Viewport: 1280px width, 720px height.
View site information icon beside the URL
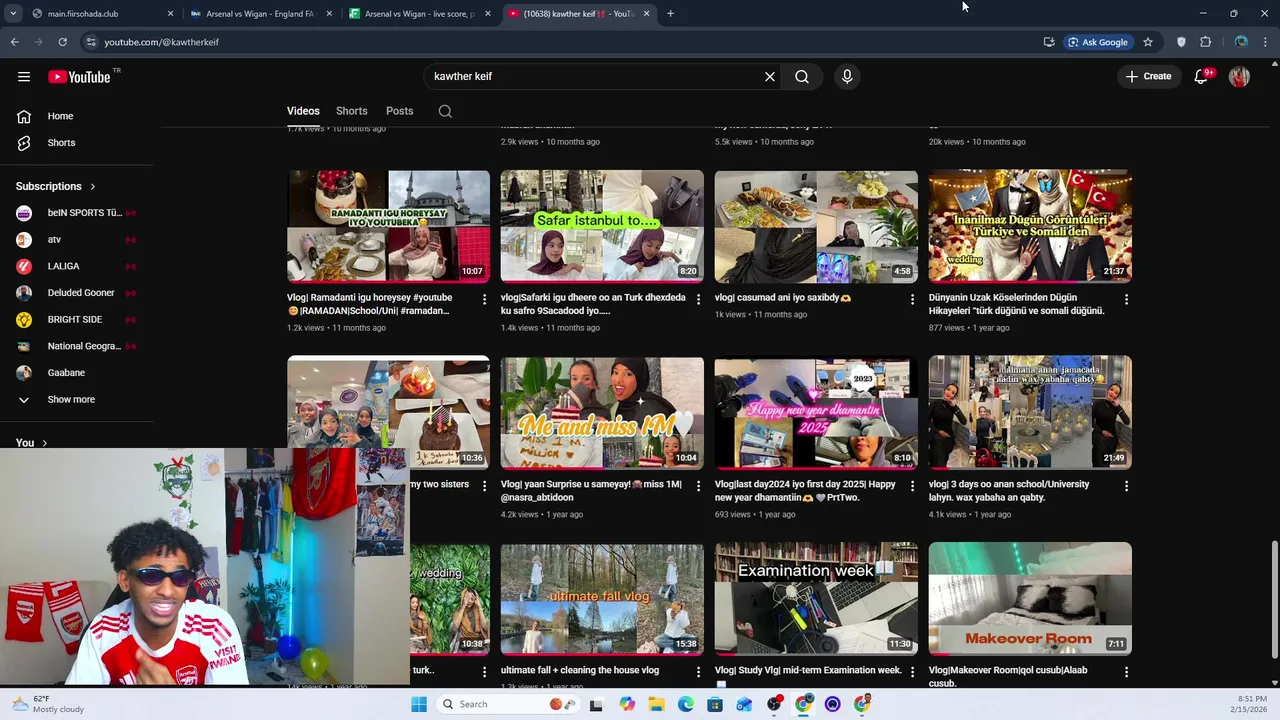pyautogui.click(x=91, y=42)
